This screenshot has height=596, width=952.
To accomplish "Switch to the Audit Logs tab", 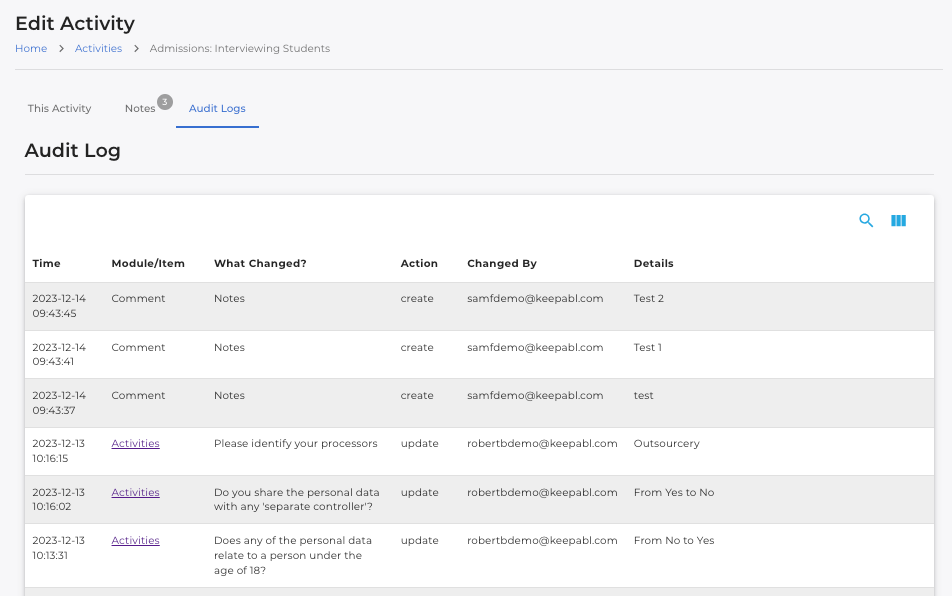I will click(x=217, y=108).
